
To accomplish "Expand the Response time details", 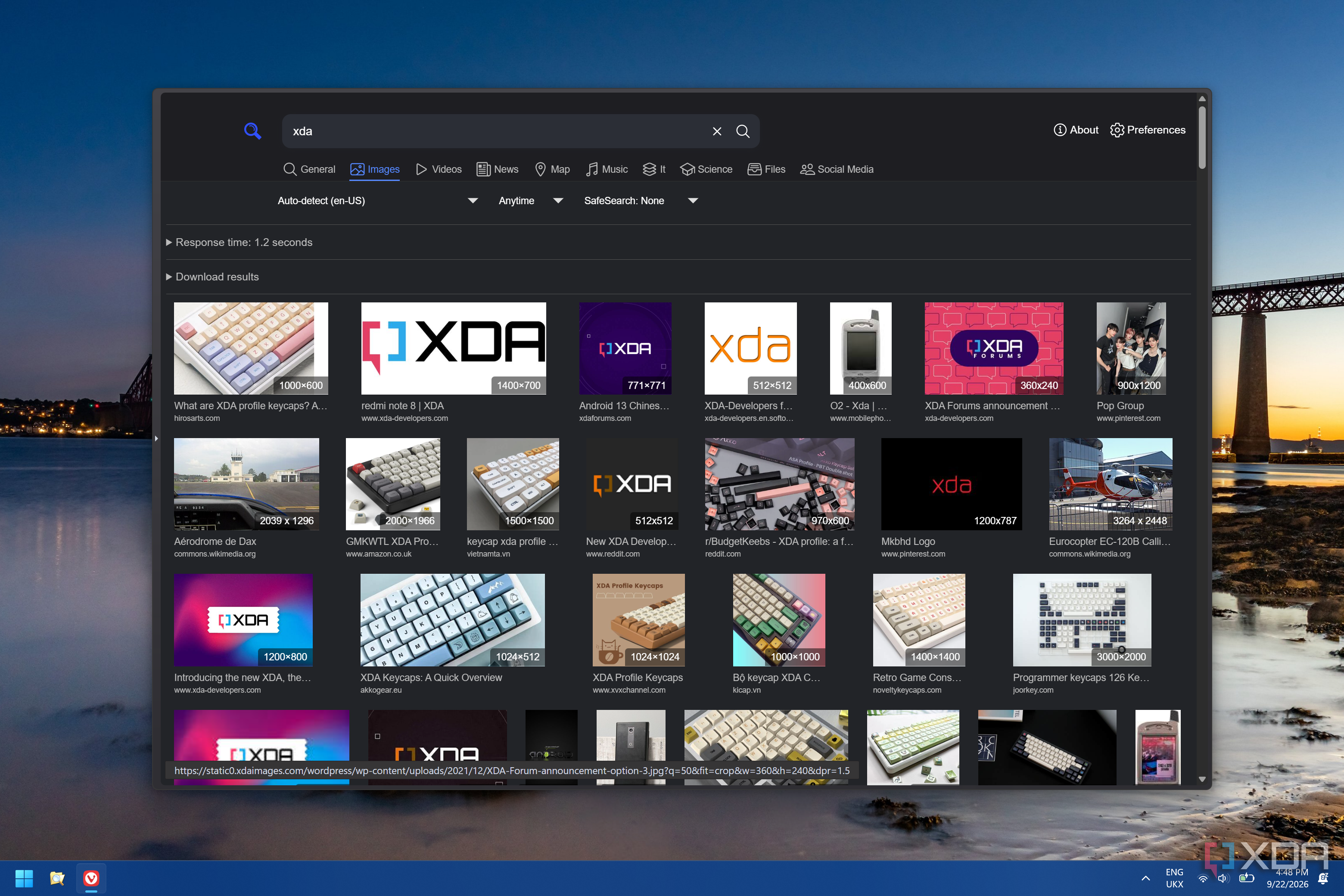I will [240, 242].
